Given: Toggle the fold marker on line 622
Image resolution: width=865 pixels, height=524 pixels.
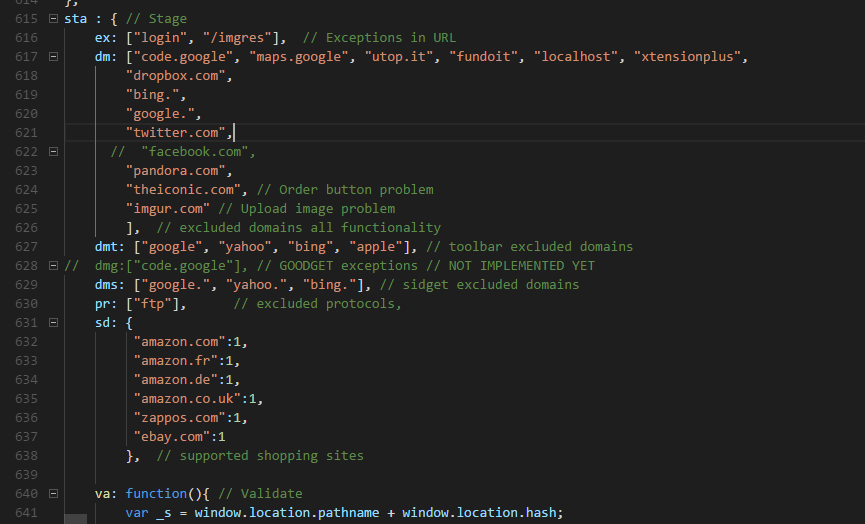Looking at the screenshot, I should (x=54, y=152).
